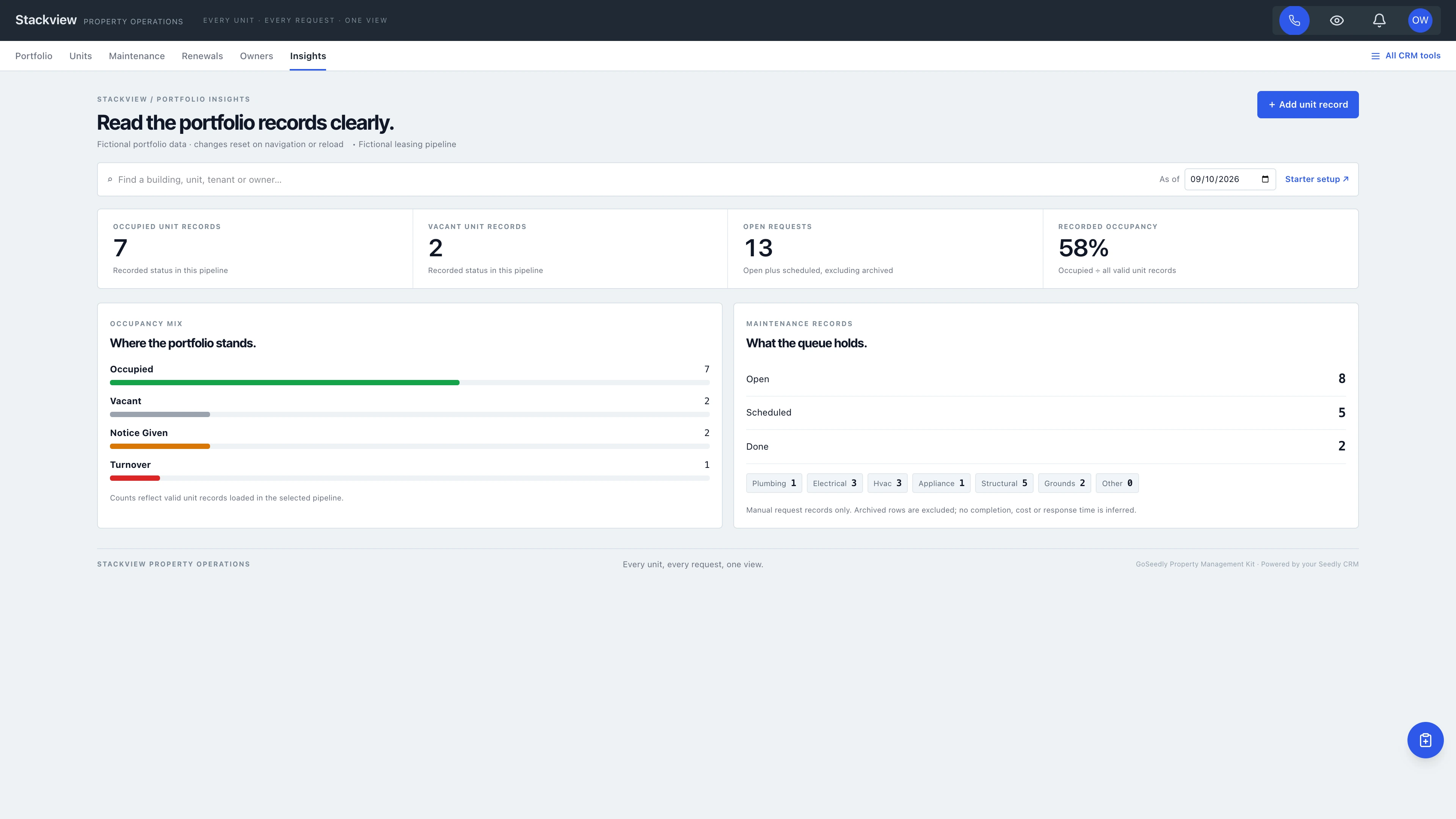Select the Structural 5 chip
This screenshot has width=1456, height=819.
click(x=1004, y=483)
